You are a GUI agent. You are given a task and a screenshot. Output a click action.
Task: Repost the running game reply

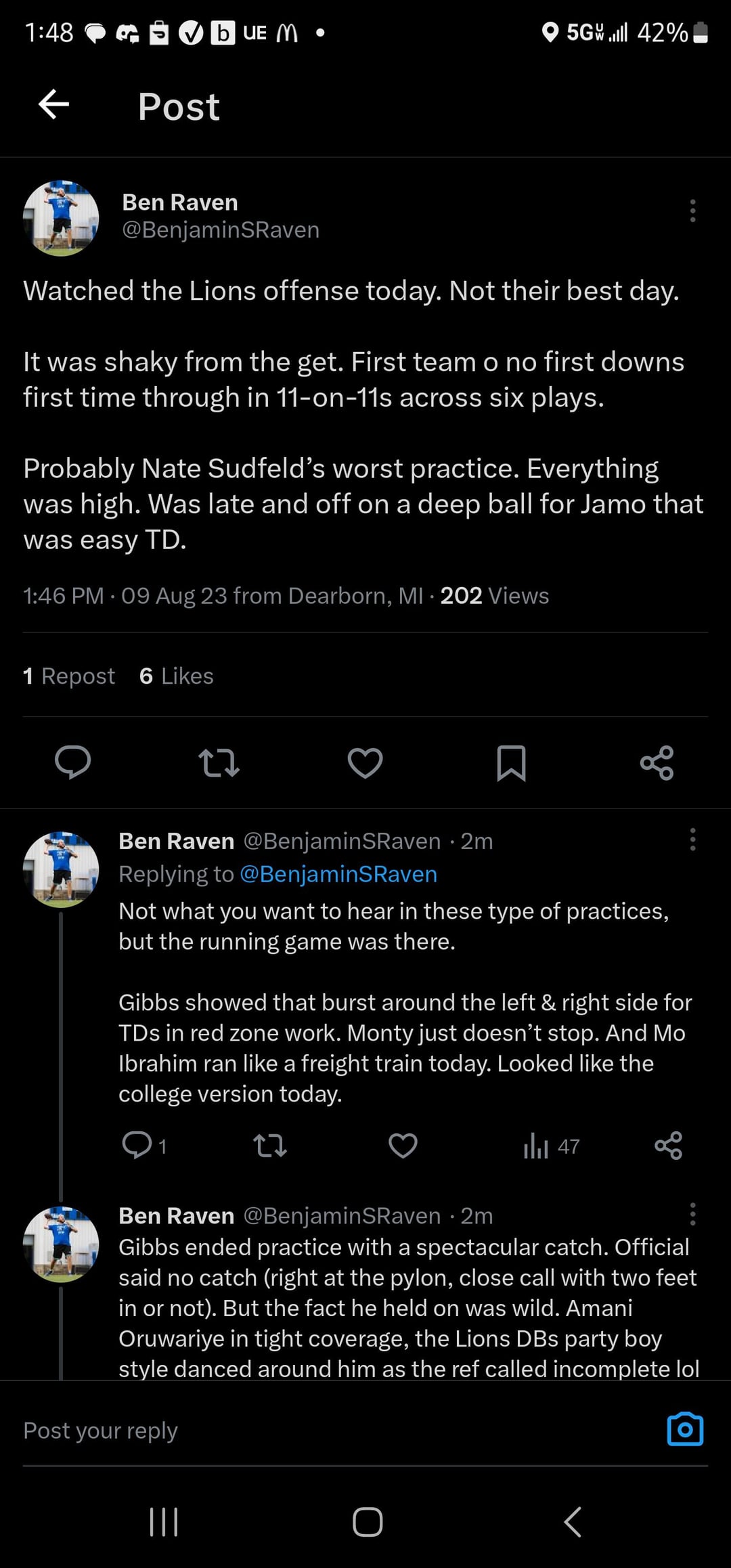tap(269, 1146)
